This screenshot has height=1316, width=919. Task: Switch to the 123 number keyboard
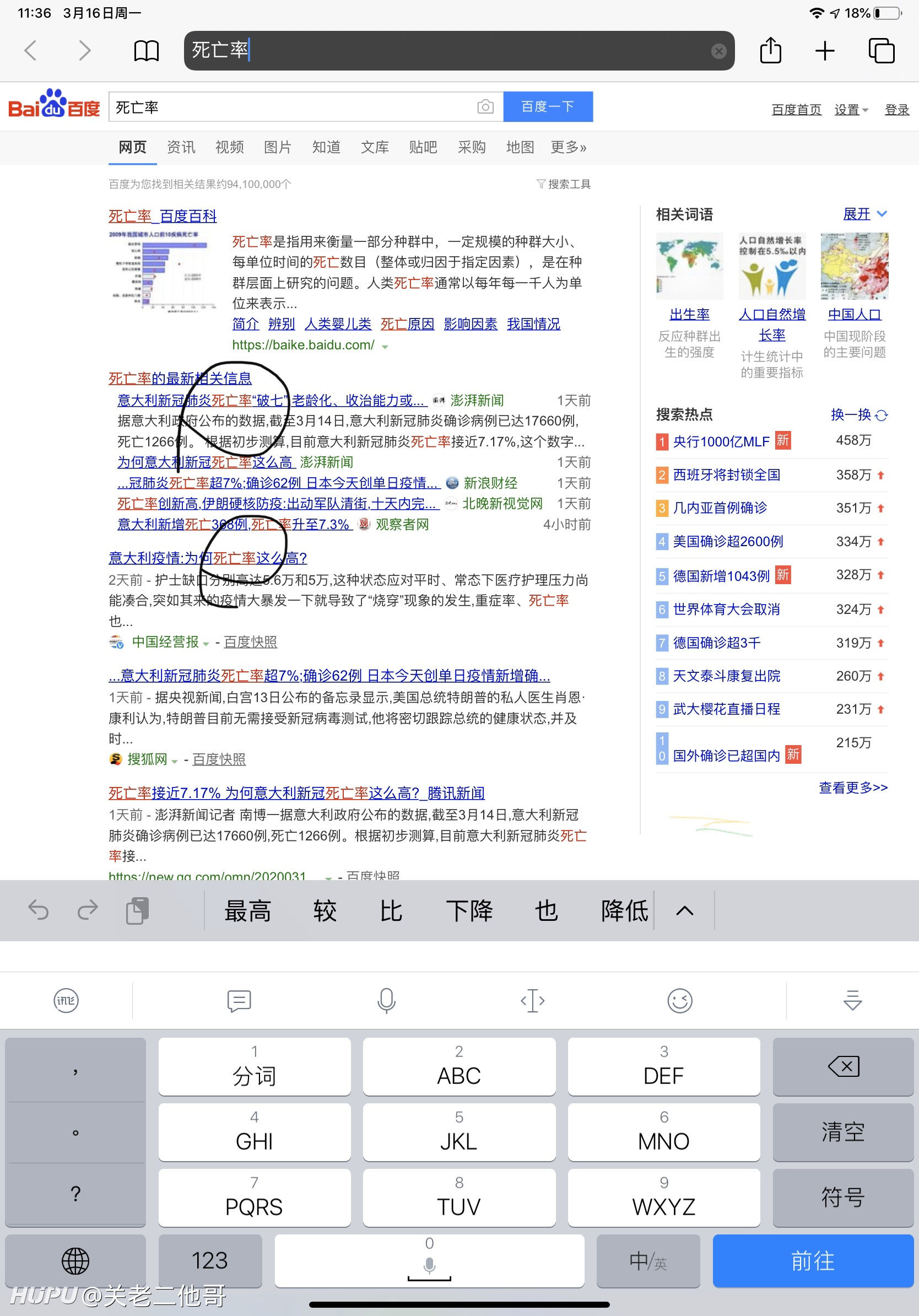[210, 1261]
